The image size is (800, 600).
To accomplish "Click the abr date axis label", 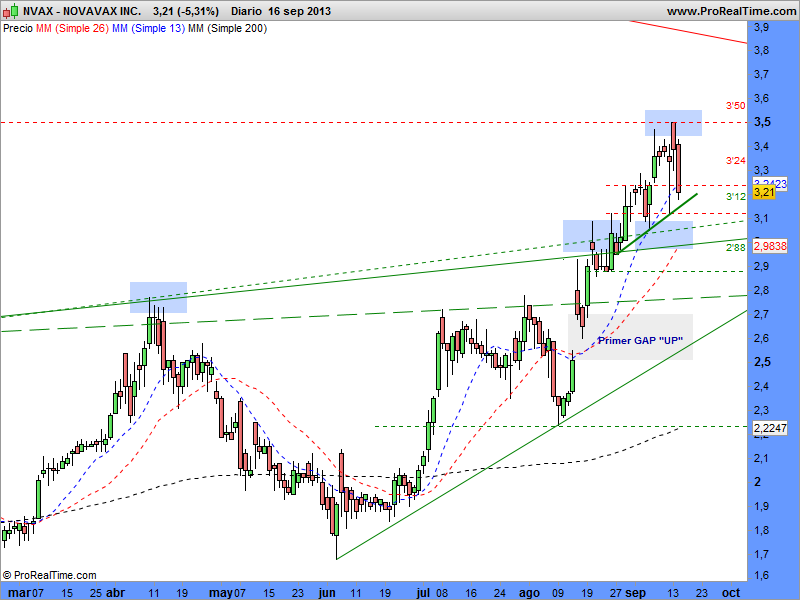I will 115,593.
